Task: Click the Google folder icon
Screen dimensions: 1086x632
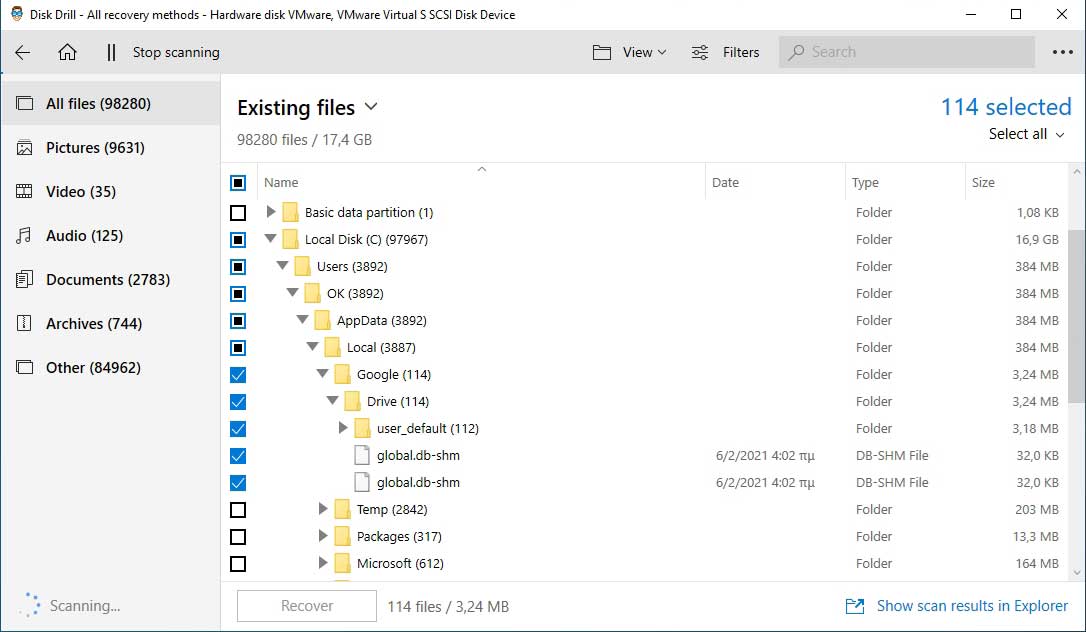Action: [342, 374]
